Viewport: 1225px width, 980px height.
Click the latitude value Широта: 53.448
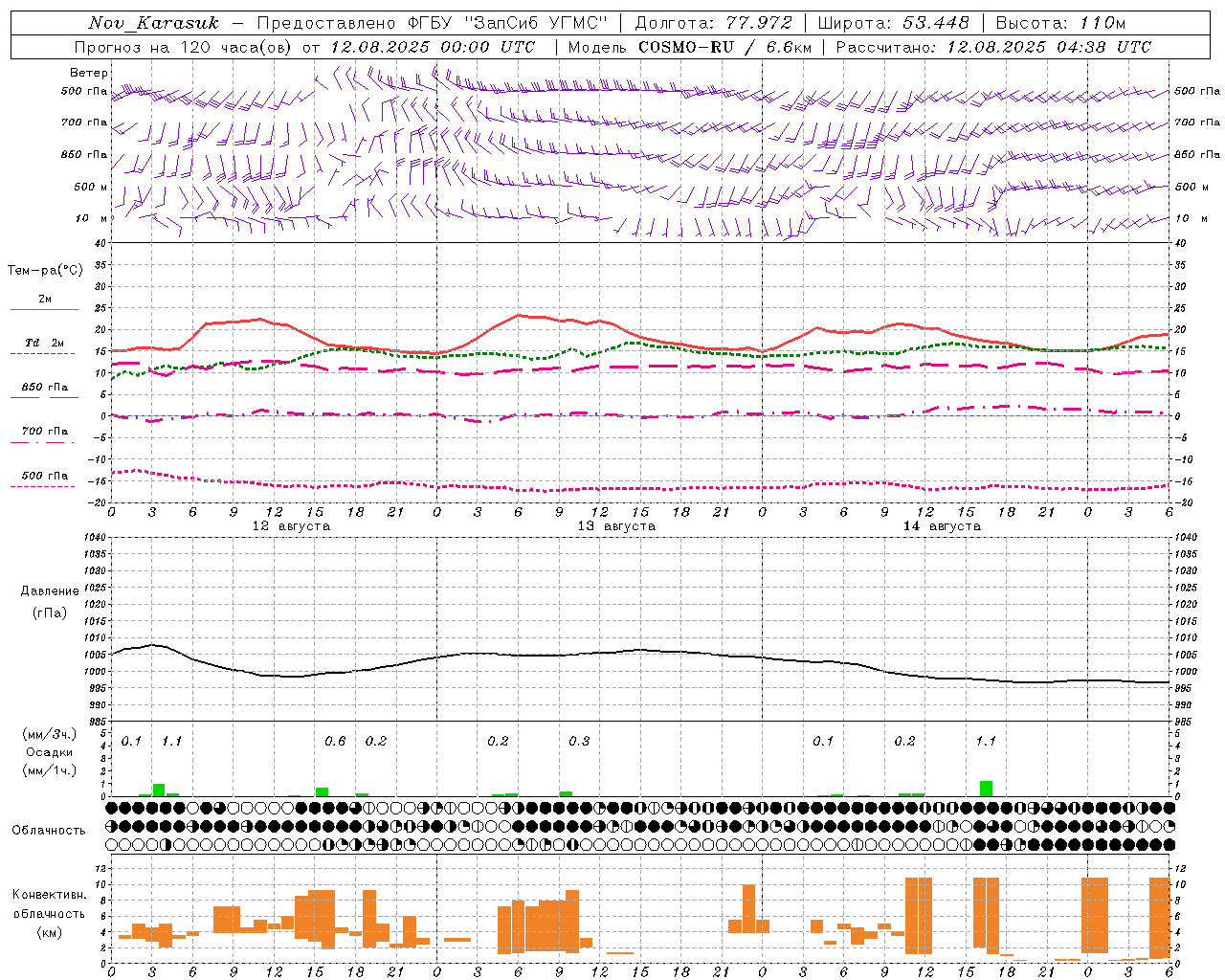893,23
